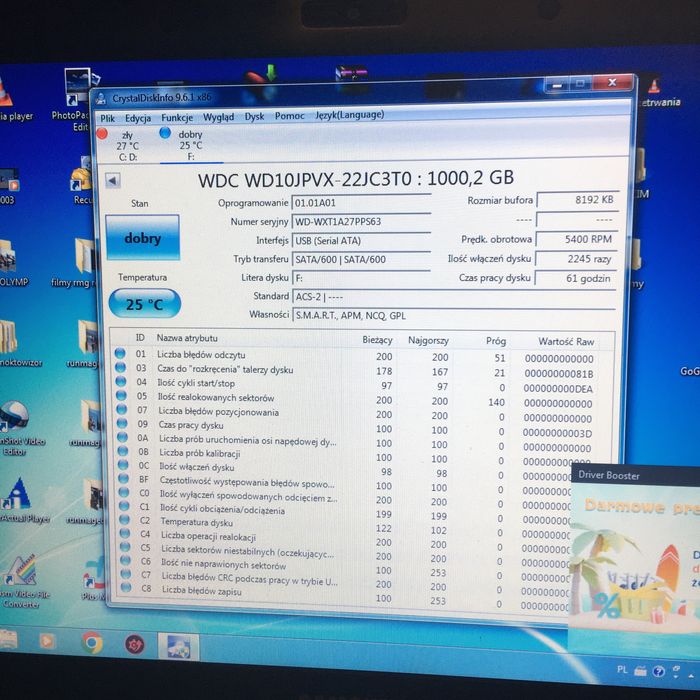The image size is (700, 700).
Task: Click the PL language indicator in tray
Action: [x=622, y=670]
